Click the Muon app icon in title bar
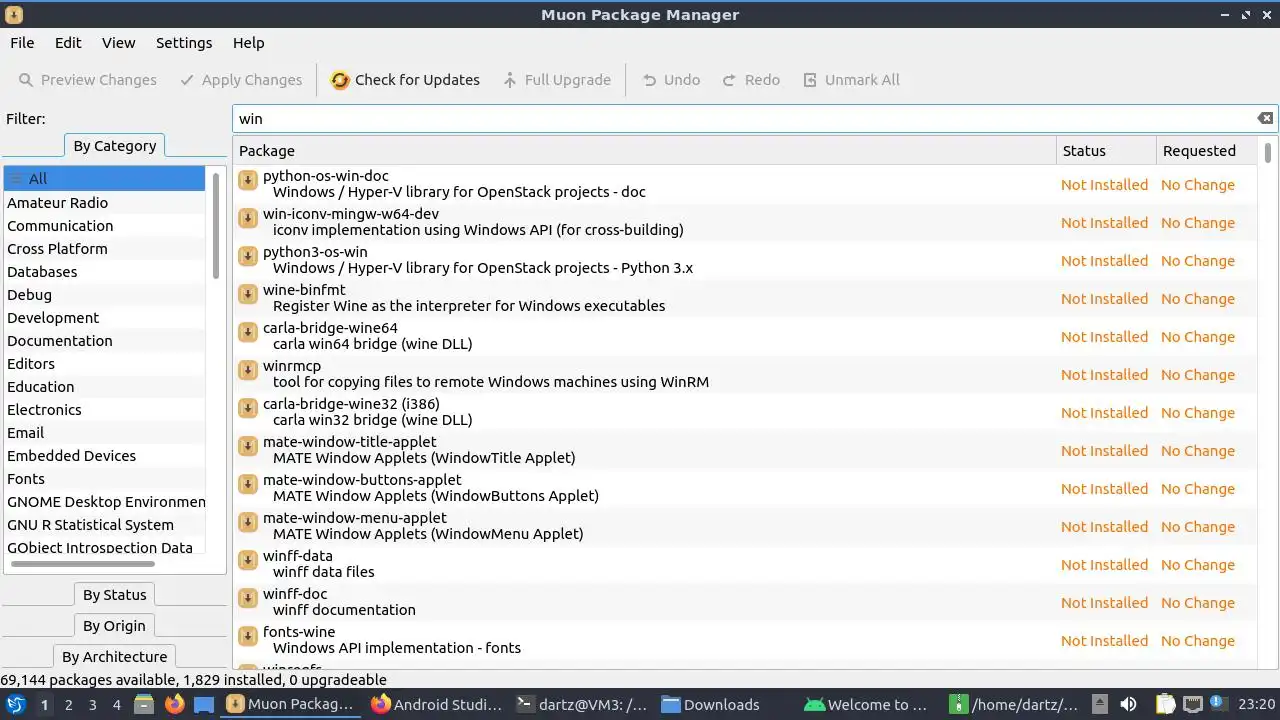 [x=14, y=15]
